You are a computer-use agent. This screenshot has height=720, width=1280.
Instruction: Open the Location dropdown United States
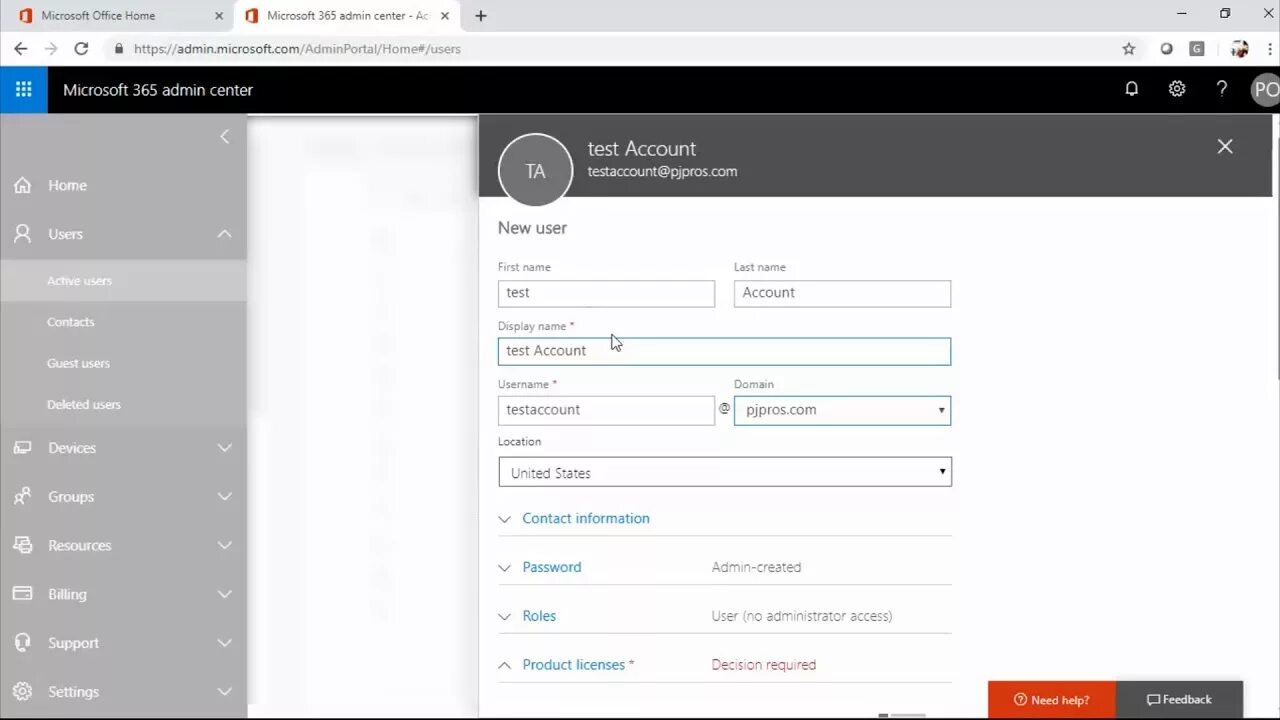(x=725, y=472)
